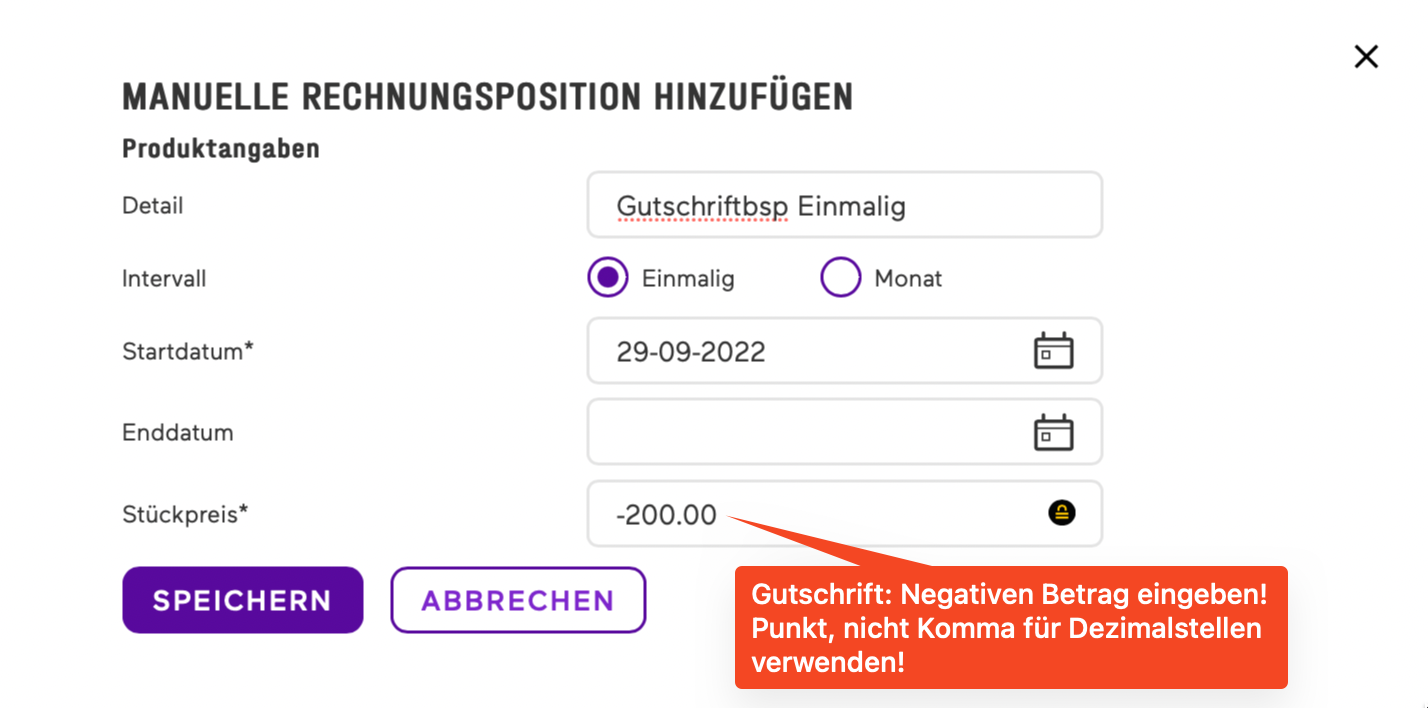This screenshot has width=1428, height=708.
Task: Click the Startdatum* label
Action: click(x=188, y=352)
